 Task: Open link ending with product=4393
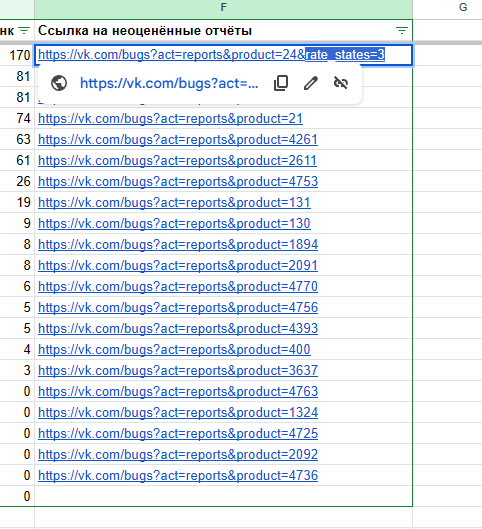pyautogui.click(x=178, y=328)
